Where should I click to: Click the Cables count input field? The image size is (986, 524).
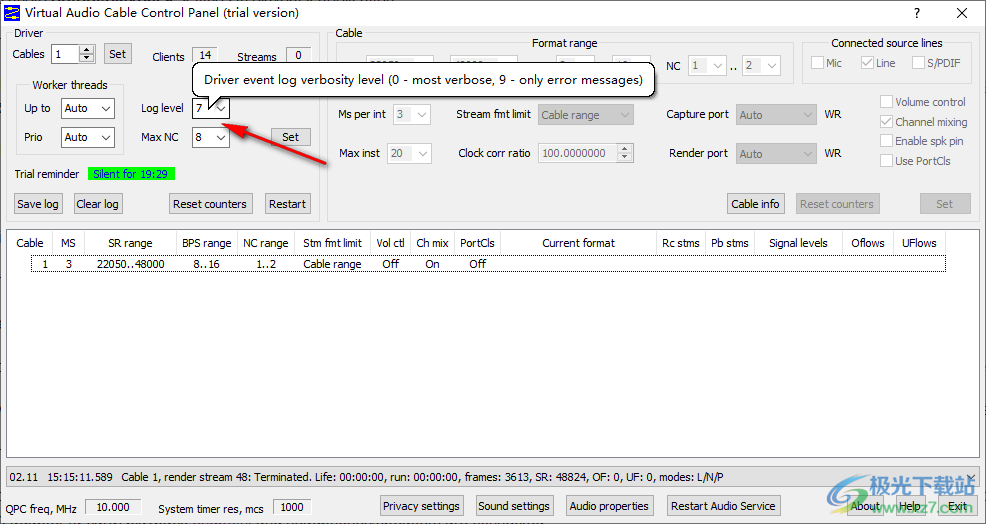point(65,54)
